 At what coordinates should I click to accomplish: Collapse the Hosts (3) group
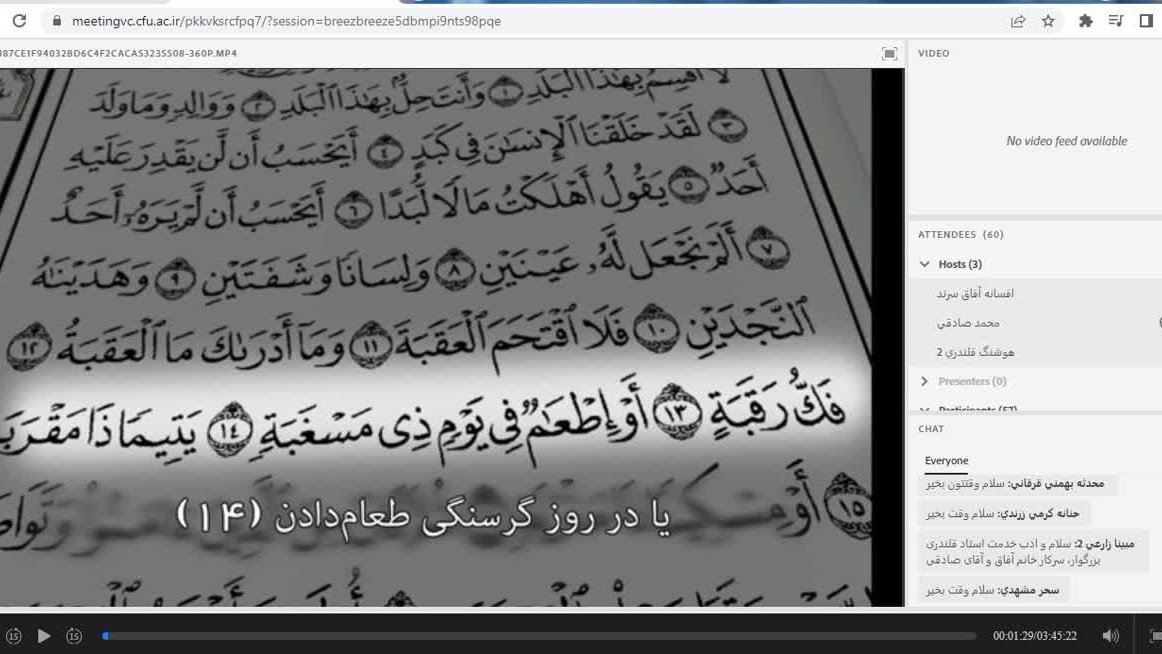(924, 264)
